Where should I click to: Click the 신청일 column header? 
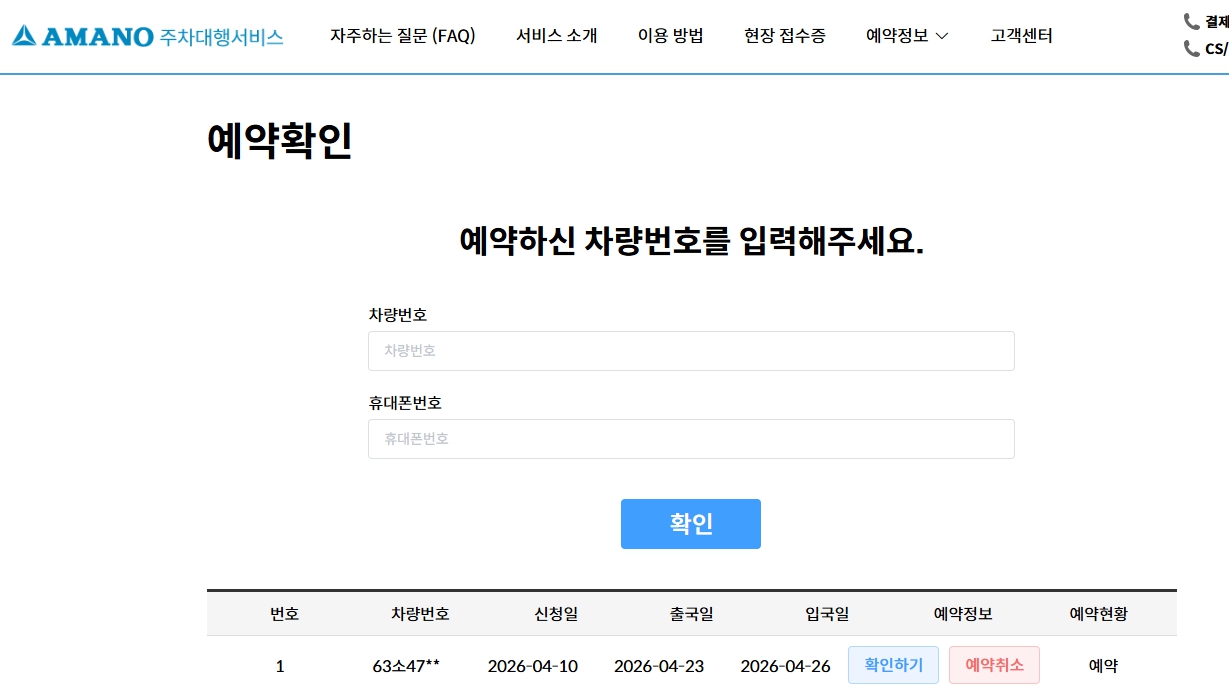point(556,614)
